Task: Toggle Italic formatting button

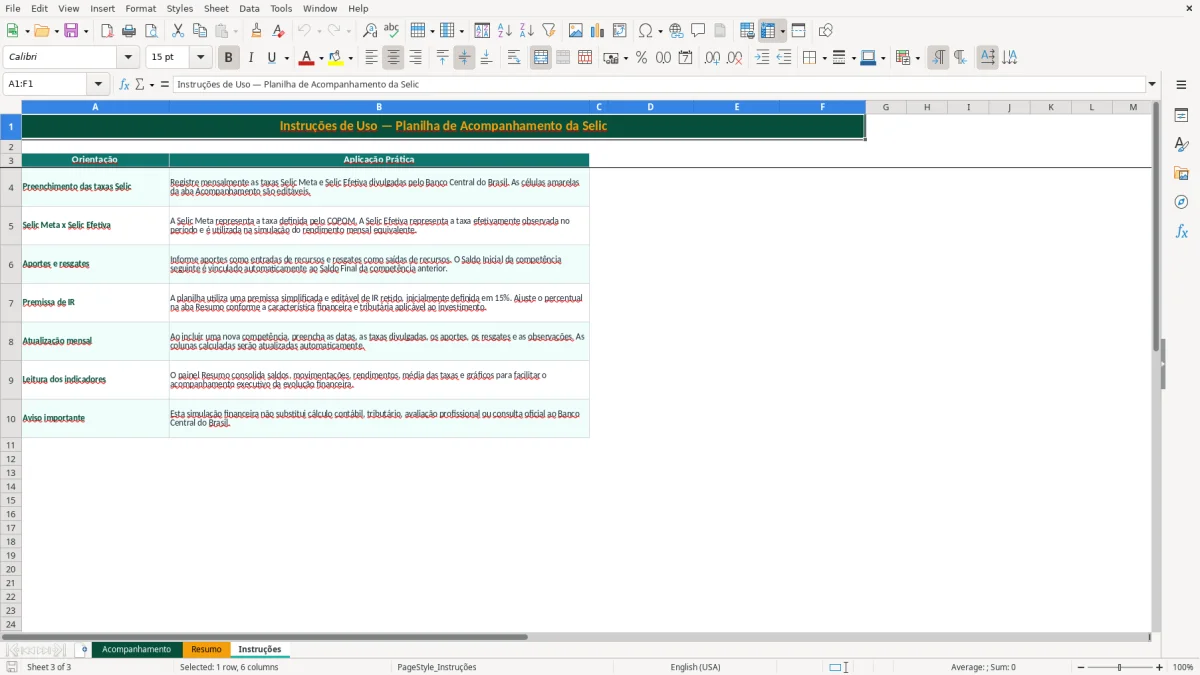Action: [x=251, y=58]
